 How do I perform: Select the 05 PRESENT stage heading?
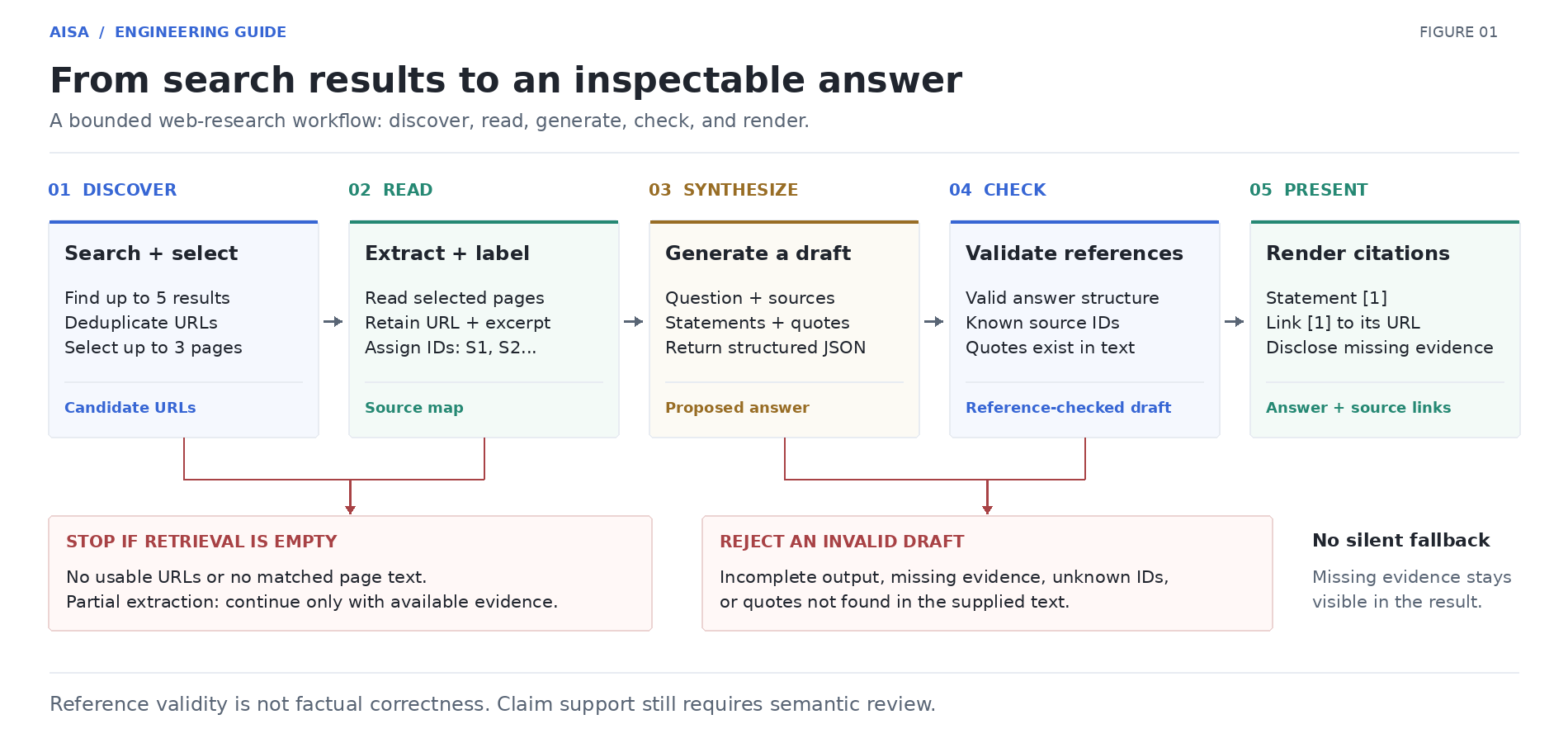coord(1309,190)
